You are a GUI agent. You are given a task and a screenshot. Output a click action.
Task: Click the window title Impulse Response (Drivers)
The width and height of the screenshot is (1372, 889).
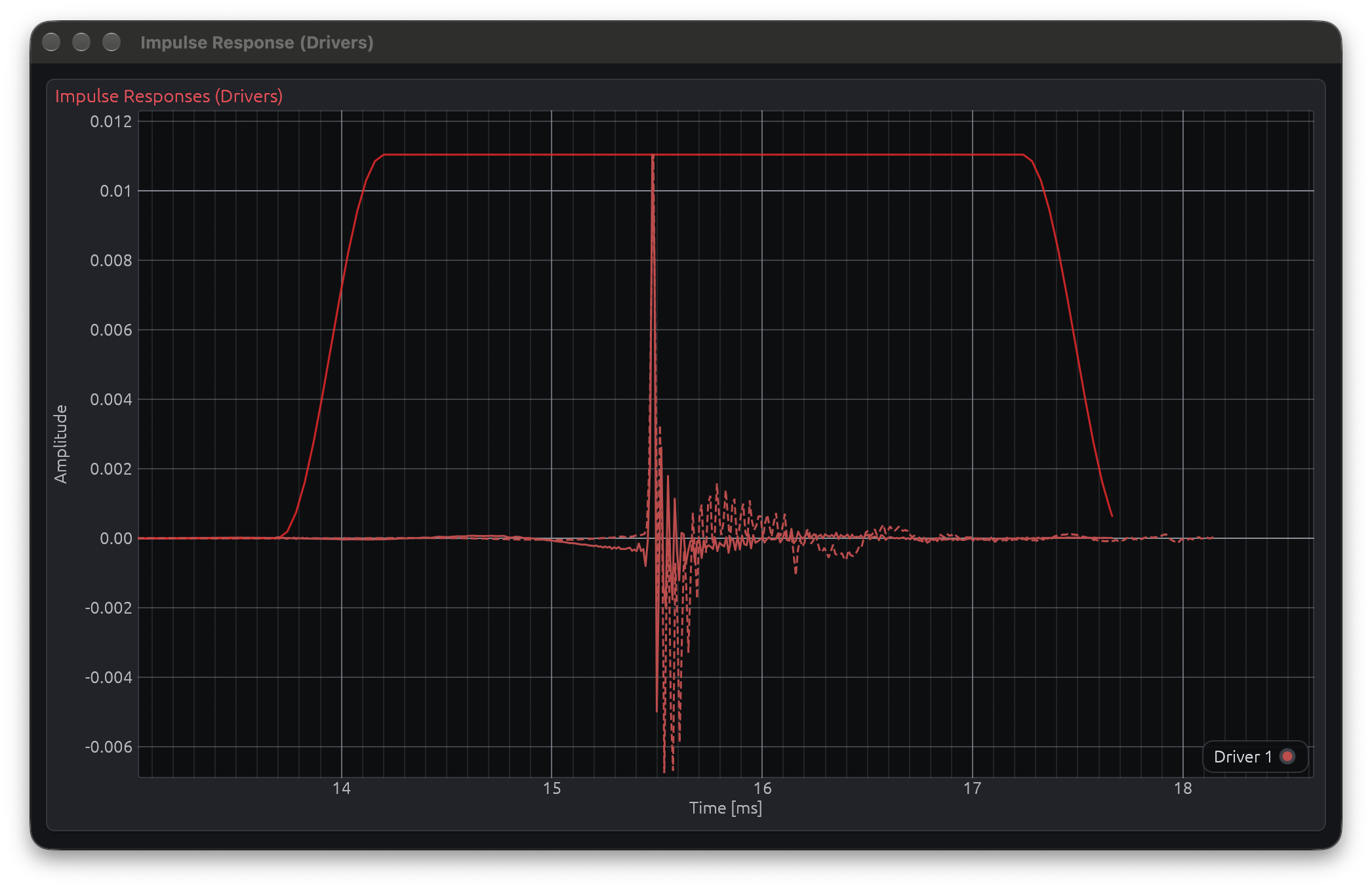[x=257, y=43]
